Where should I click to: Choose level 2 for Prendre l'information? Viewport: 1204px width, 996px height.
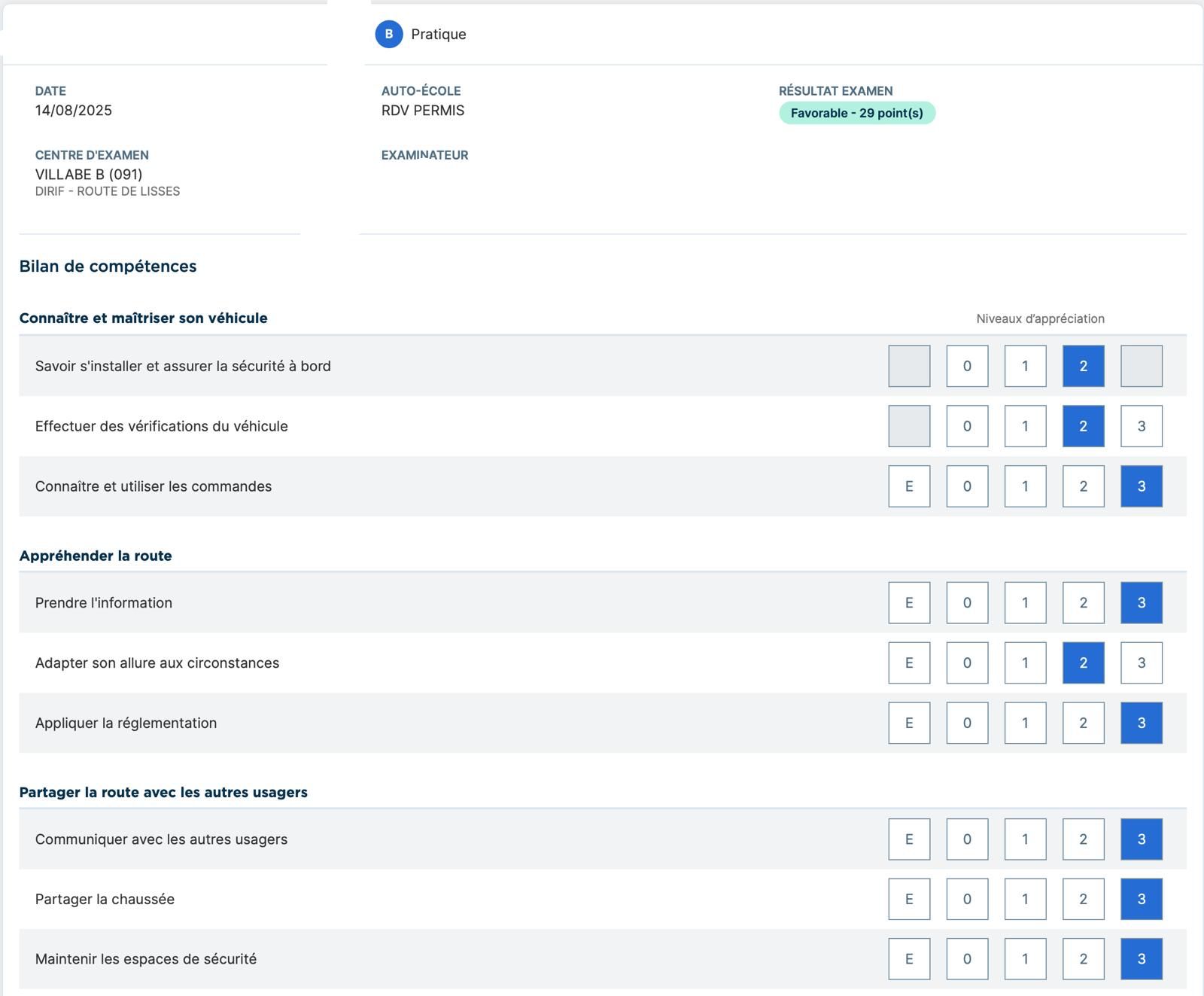[x=1083, y=603]
